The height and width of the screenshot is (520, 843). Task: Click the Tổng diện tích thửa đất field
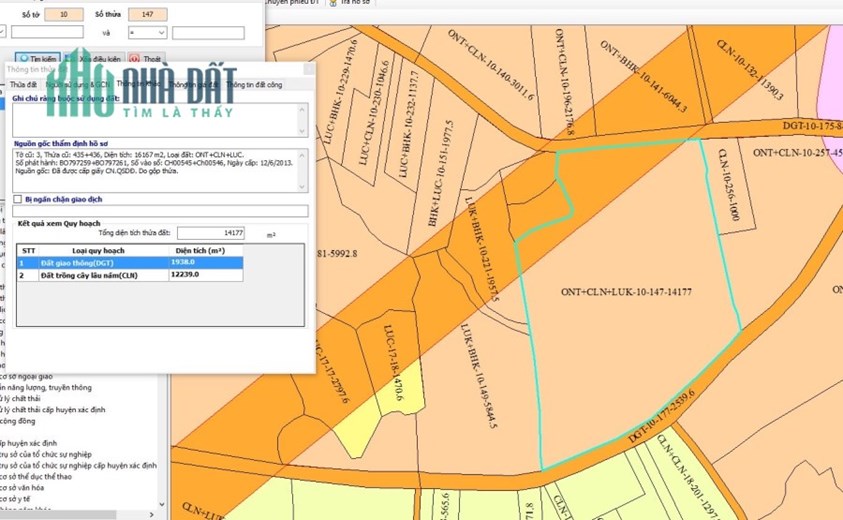coord(211,233)
